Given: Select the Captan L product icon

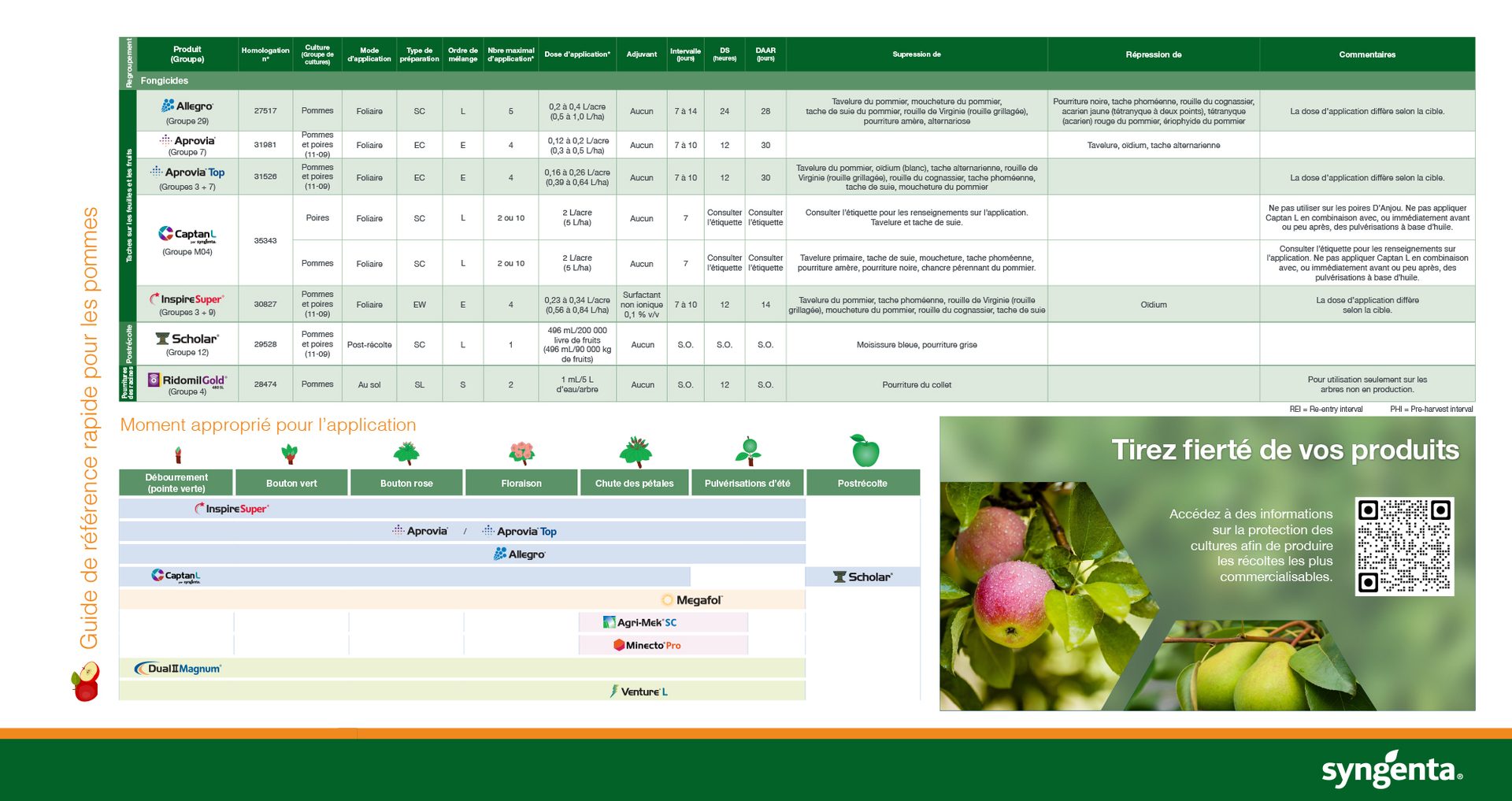Looking at the screenshot, I should [185, 234].
